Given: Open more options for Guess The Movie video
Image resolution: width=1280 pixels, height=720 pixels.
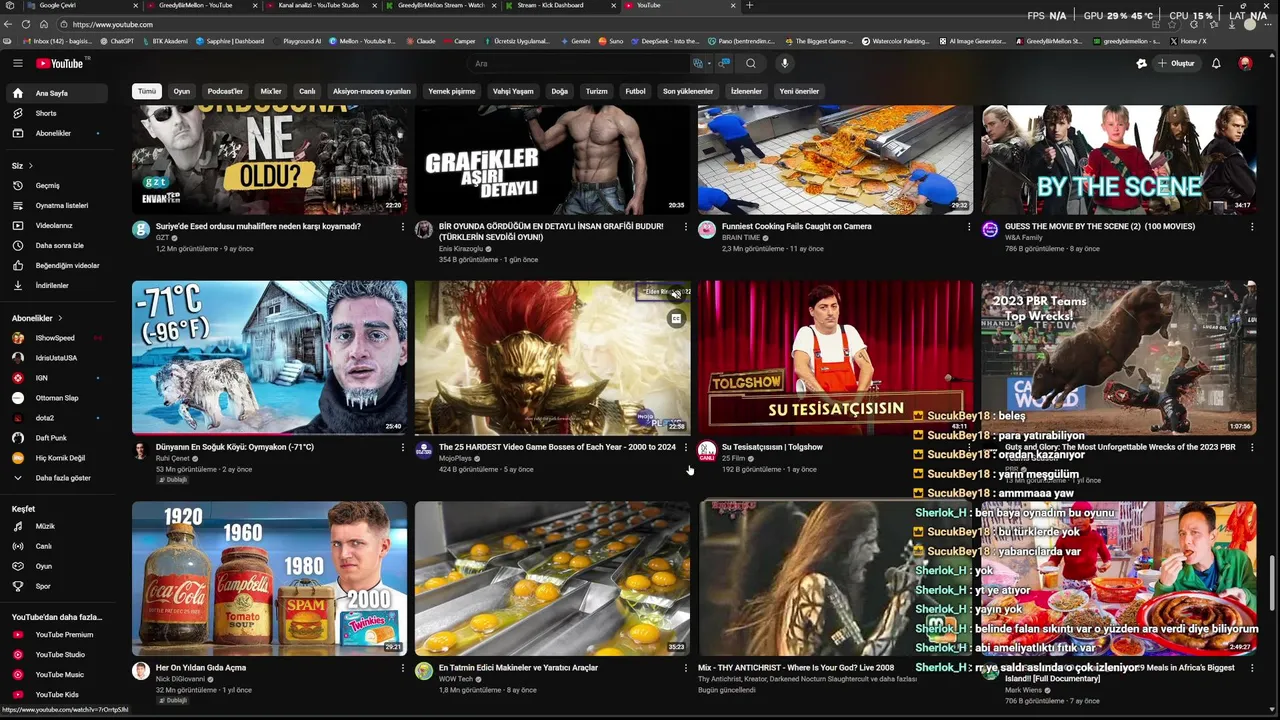Looking at the screenshot, I should (x=1252, y=227).
